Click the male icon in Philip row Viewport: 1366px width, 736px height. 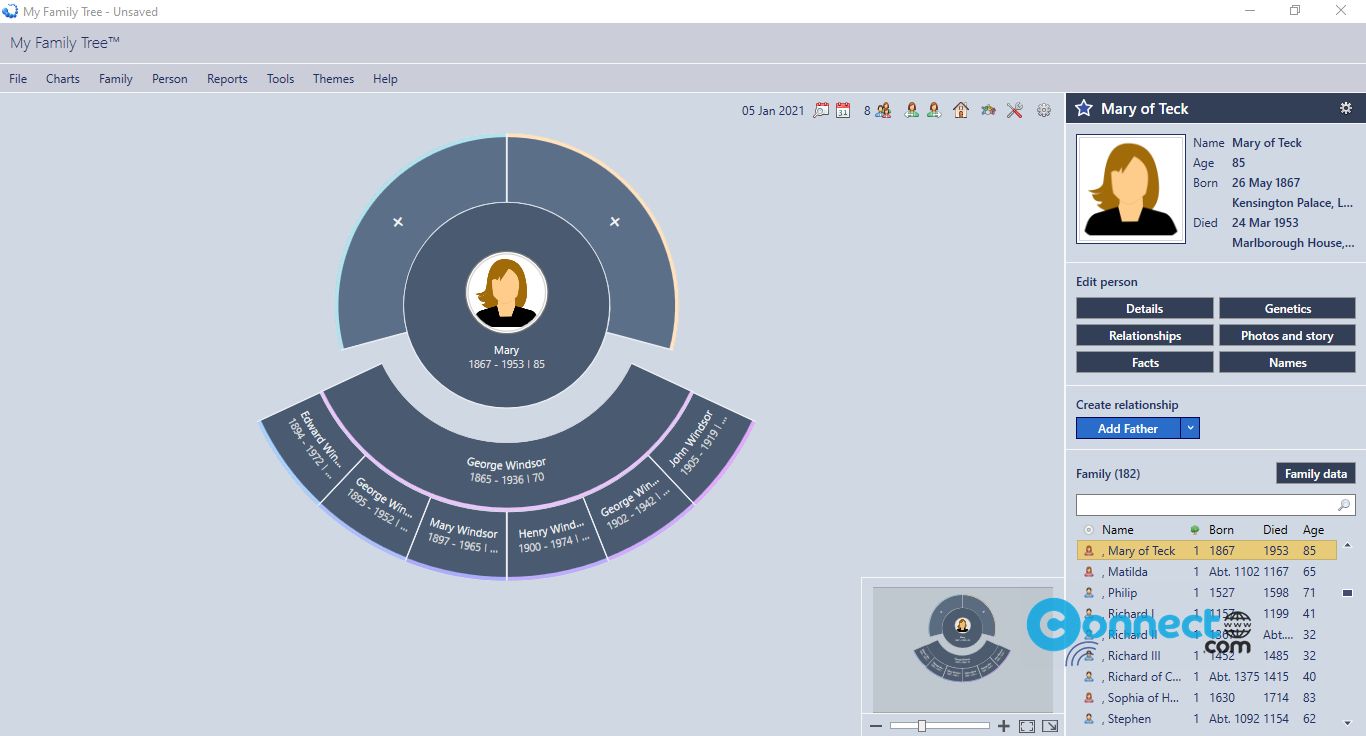click(x=1089, y=593)
